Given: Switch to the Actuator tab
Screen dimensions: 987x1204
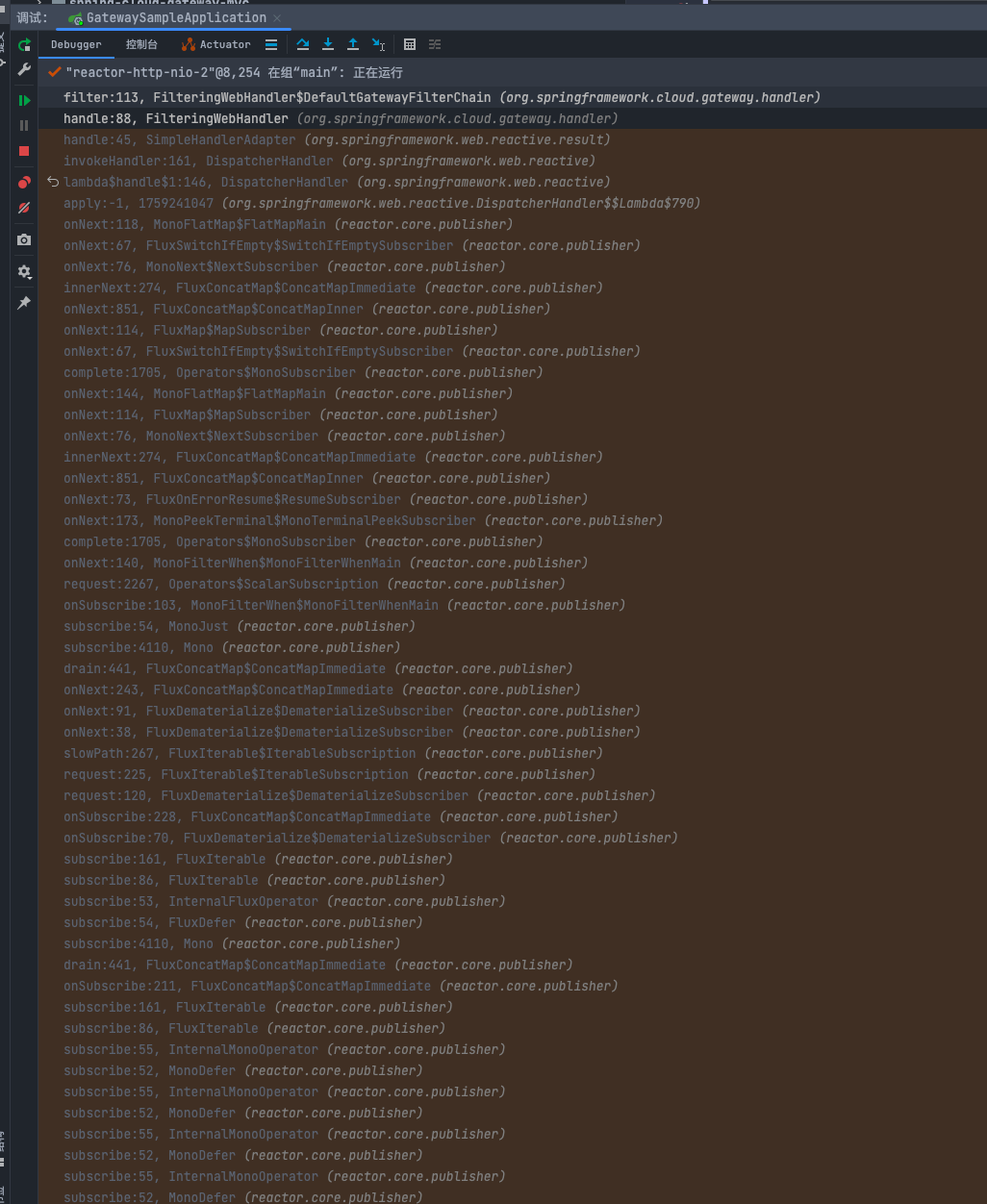Looking at the screenshot, I should click(216, 44).
